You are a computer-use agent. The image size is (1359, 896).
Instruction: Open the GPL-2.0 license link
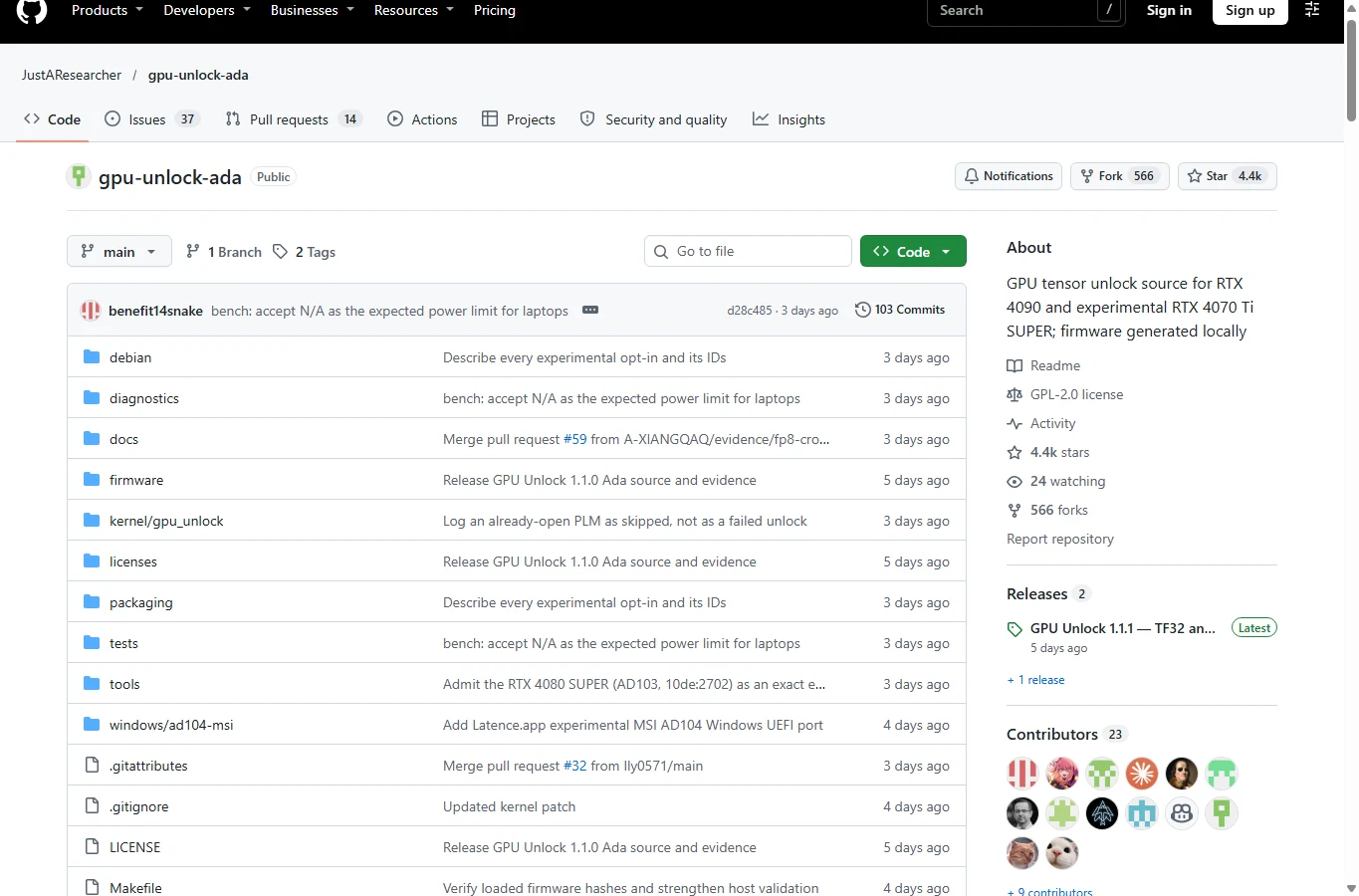(1065, 394)
